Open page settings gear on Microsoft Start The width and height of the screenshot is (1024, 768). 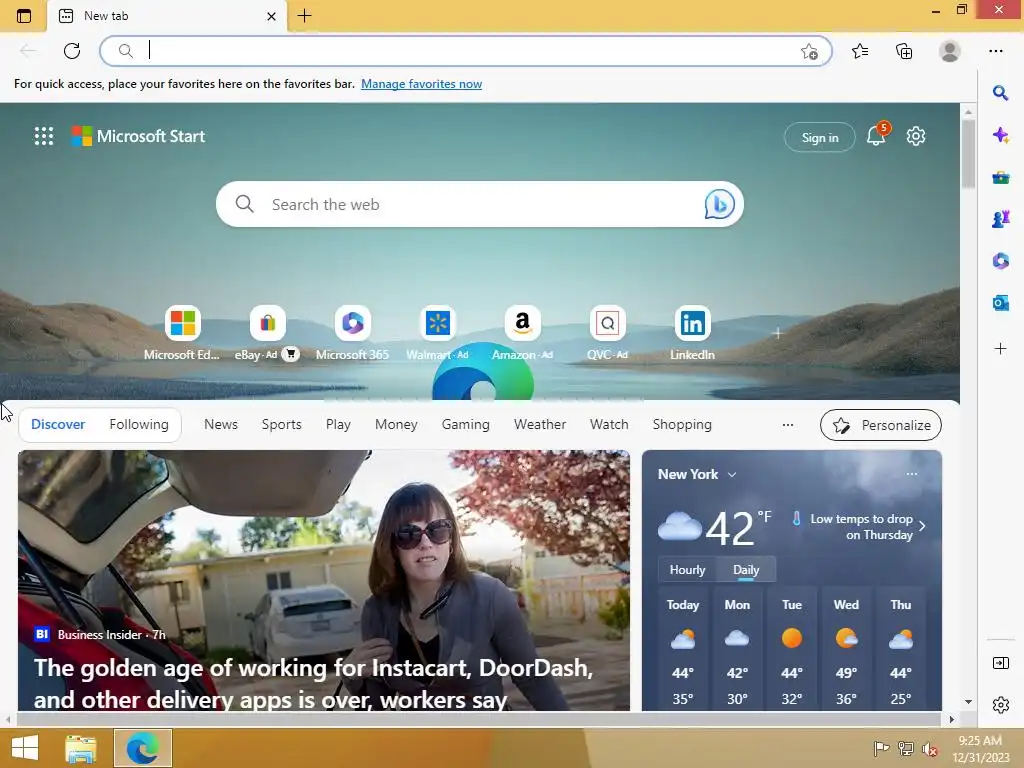coord(916,136)
